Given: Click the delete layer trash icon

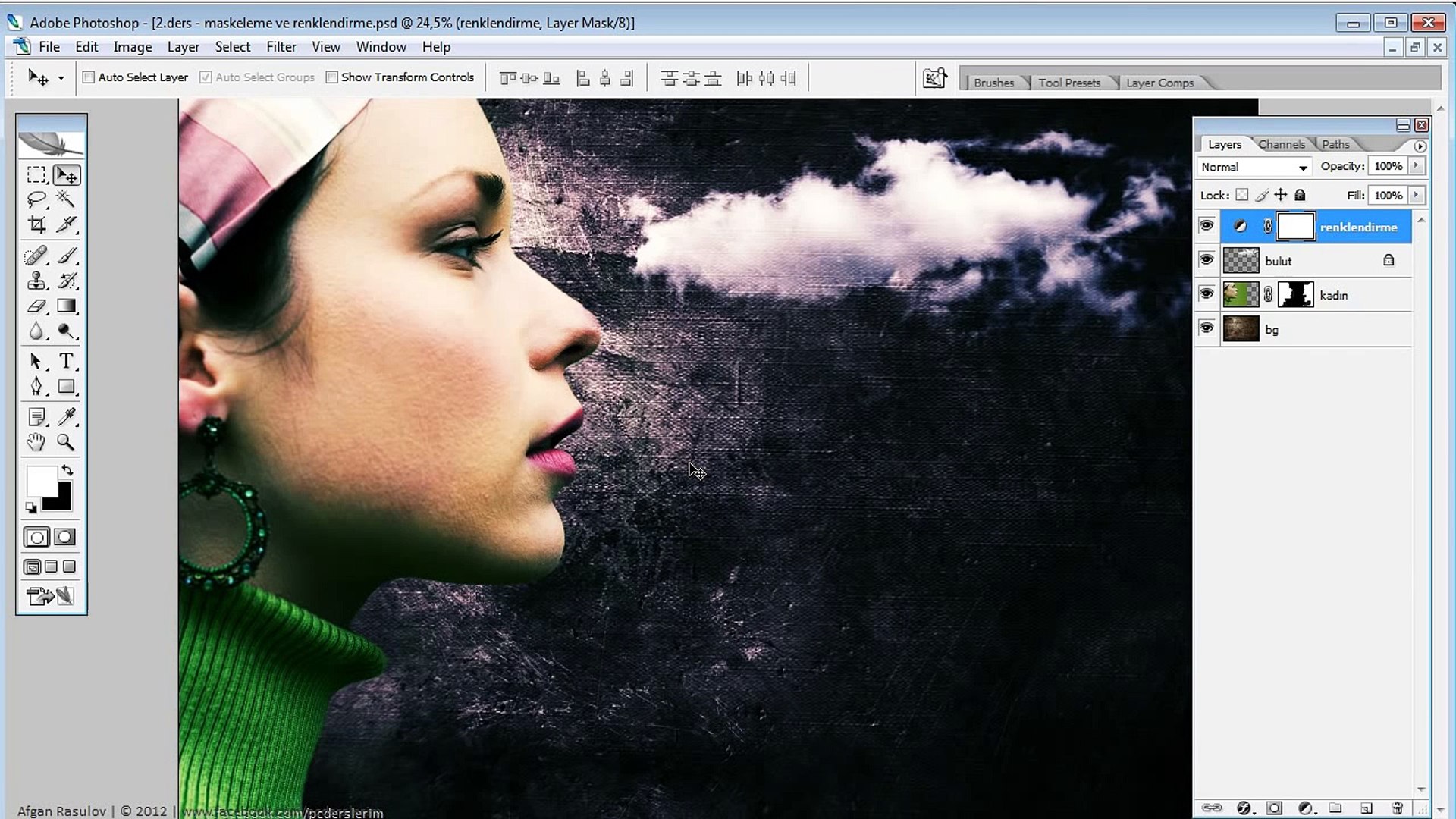Looking at the screenshot, I should pyautogui.click(x=1397, y=808).
